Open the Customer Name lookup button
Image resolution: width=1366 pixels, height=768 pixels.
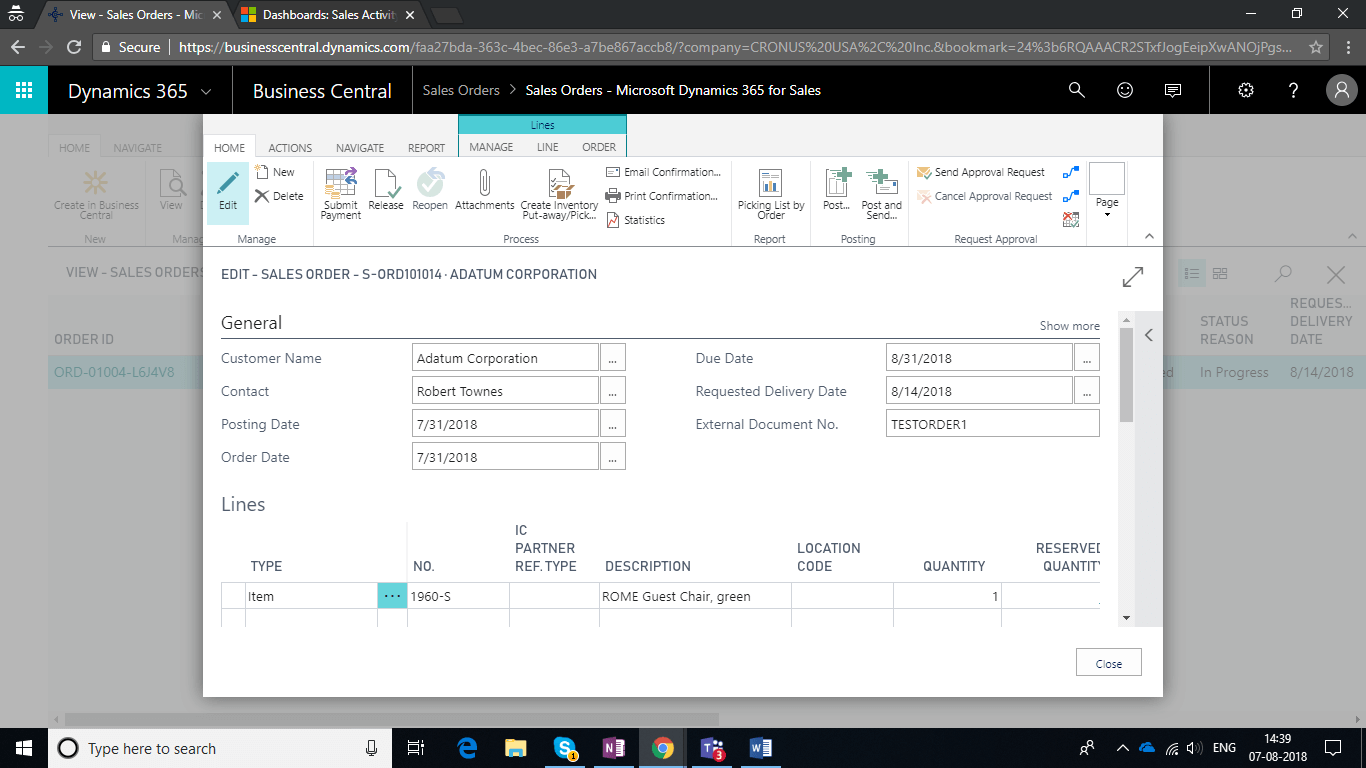point(612,358)
